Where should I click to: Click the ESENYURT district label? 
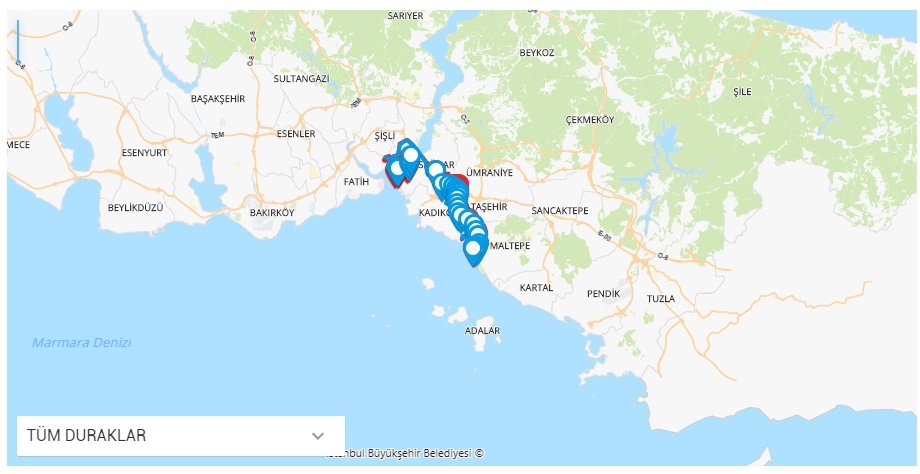[144, 153]
